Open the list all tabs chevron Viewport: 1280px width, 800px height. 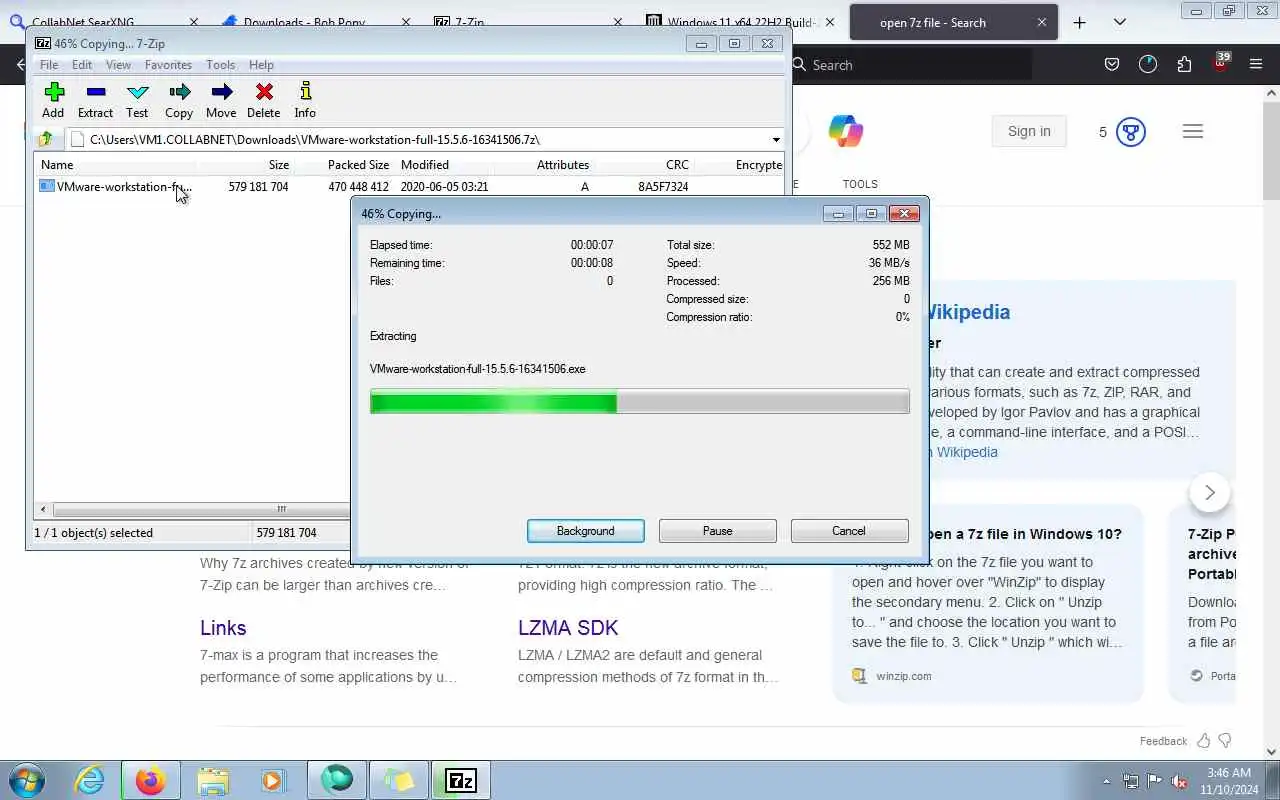1119,22
